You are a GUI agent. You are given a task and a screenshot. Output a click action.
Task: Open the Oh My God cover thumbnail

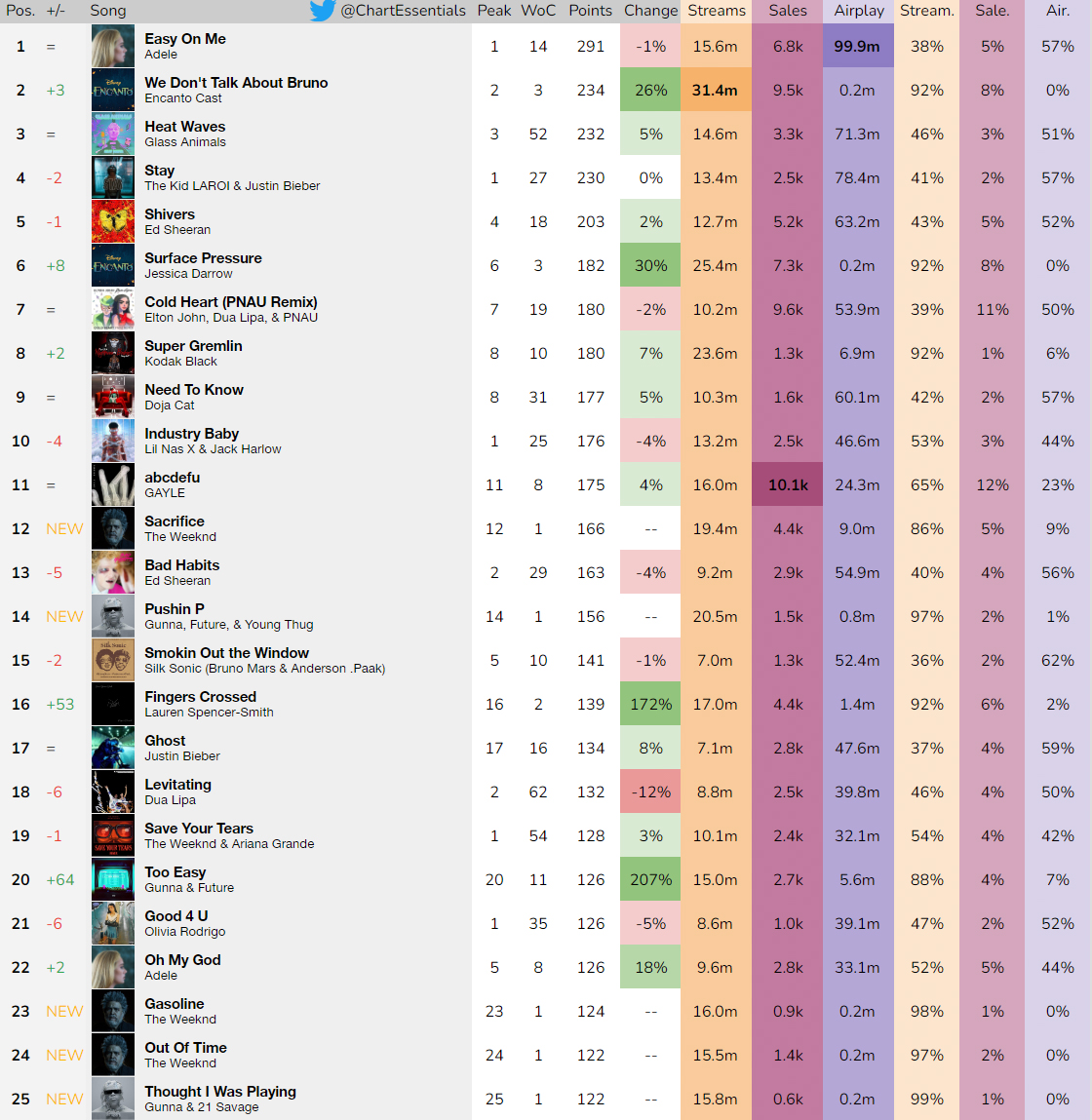(113, 967)
